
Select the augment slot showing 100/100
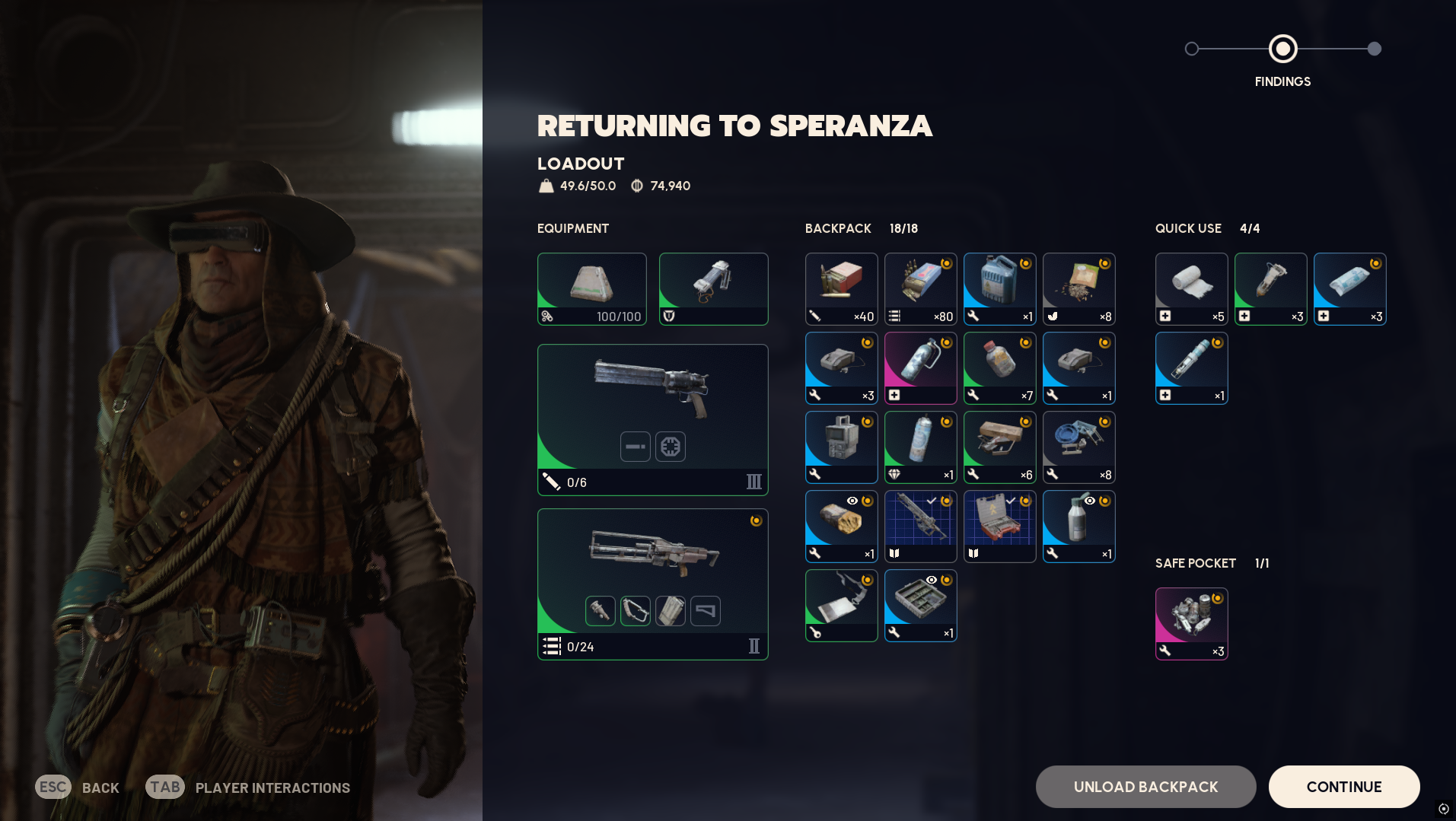click(x=591, y=289)
